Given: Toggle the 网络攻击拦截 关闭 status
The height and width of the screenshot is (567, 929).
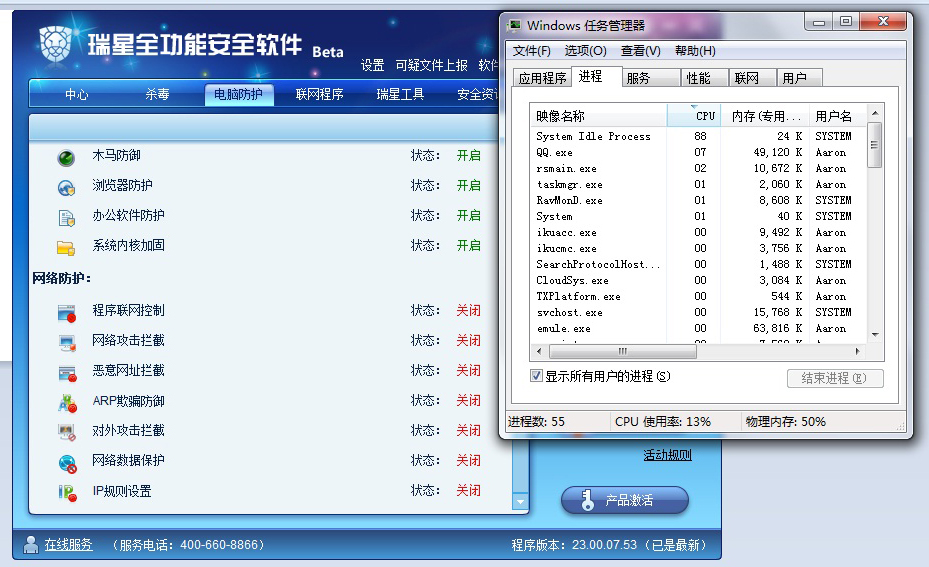Looking at the screenshot, I should point(468,341).
